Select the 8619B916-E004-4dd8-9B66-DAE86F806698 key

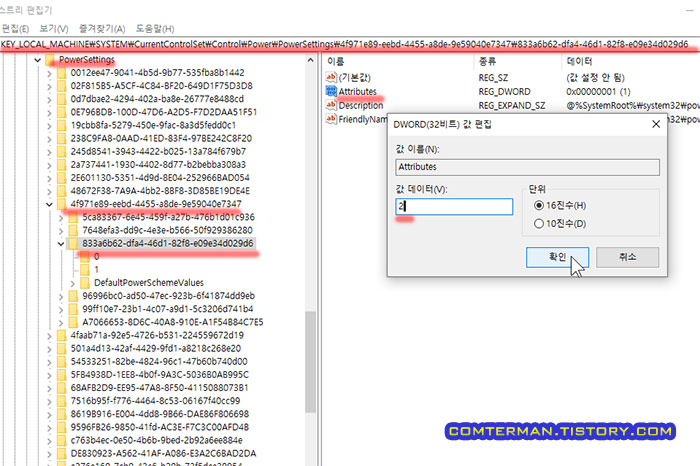point(160,414)
